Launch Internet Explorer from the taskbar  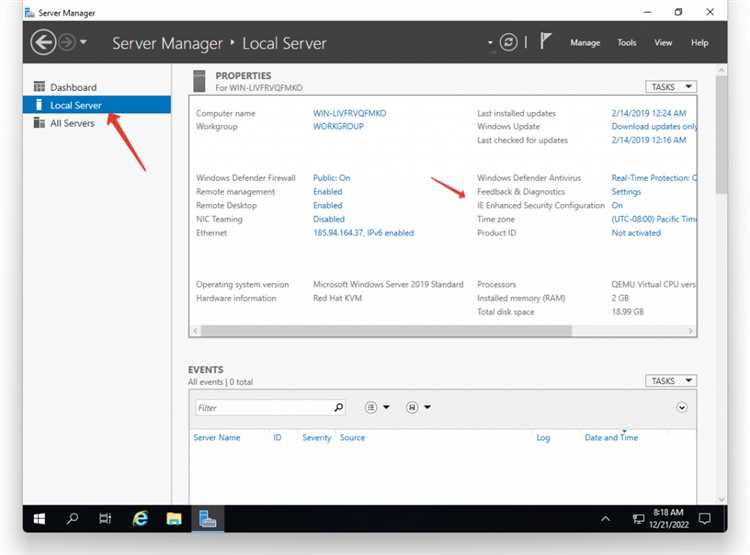(140, 519)
